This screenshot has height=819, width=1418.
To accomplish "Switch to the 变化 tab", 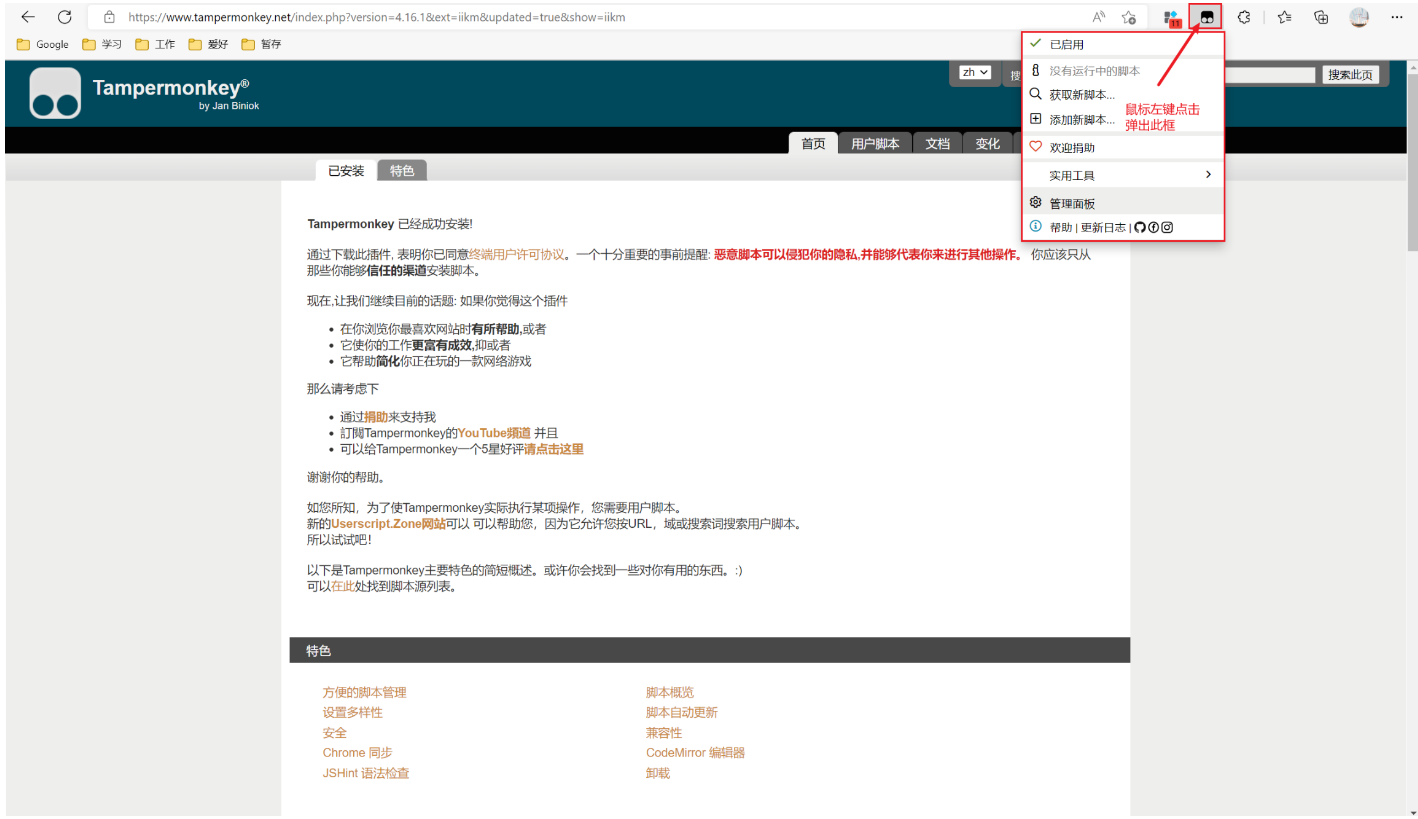I will pos(987,143).
